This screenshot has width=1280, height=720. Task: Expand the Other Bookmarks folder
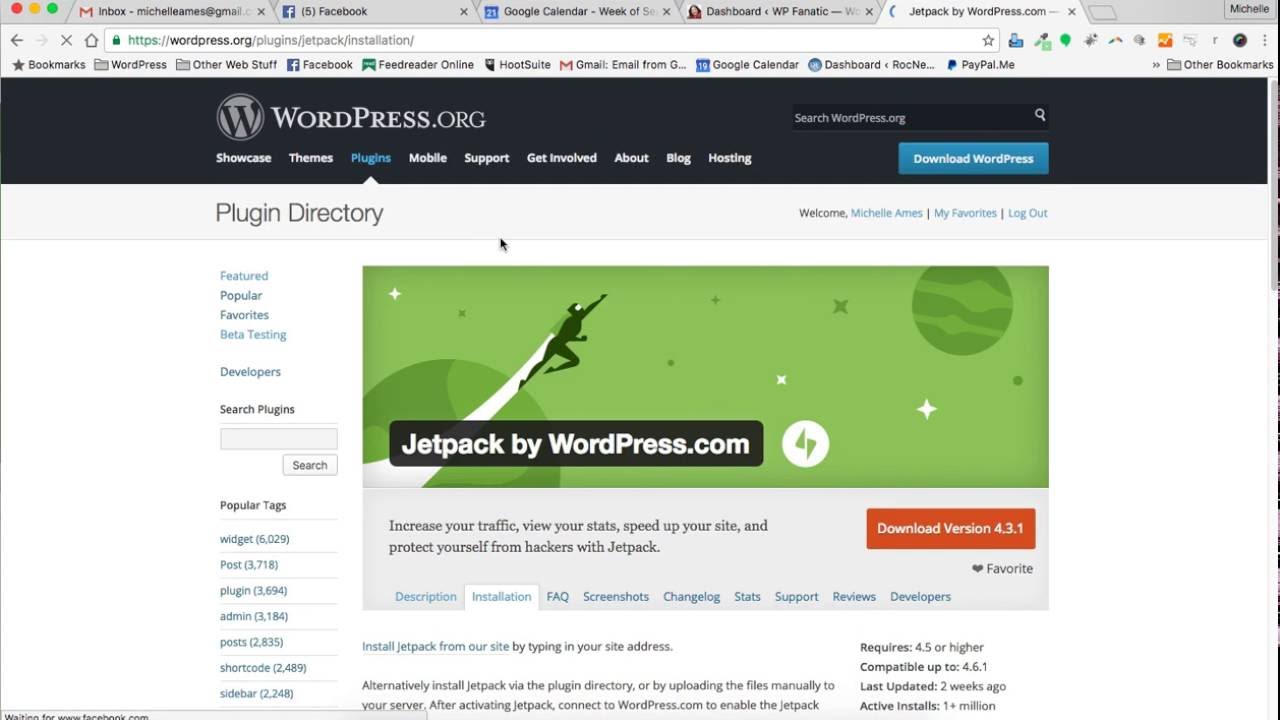1219,65
